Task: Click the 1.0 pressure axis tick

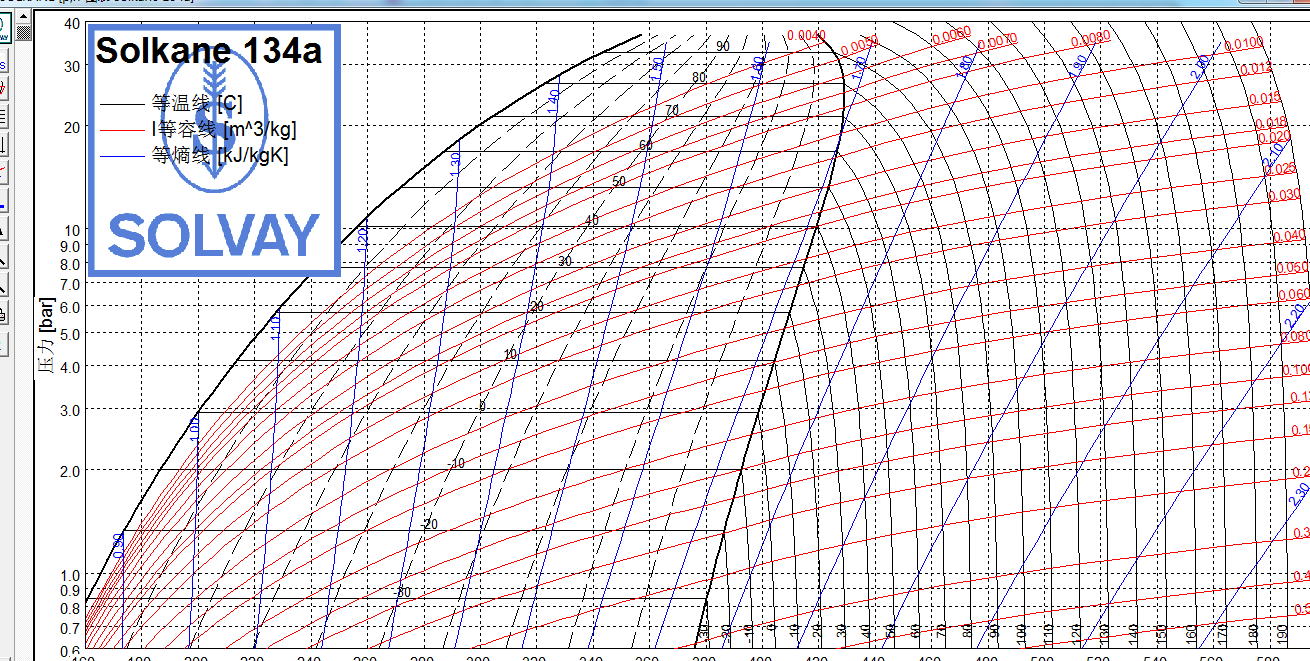Action: pyautogui.click(x=69, y=575)
